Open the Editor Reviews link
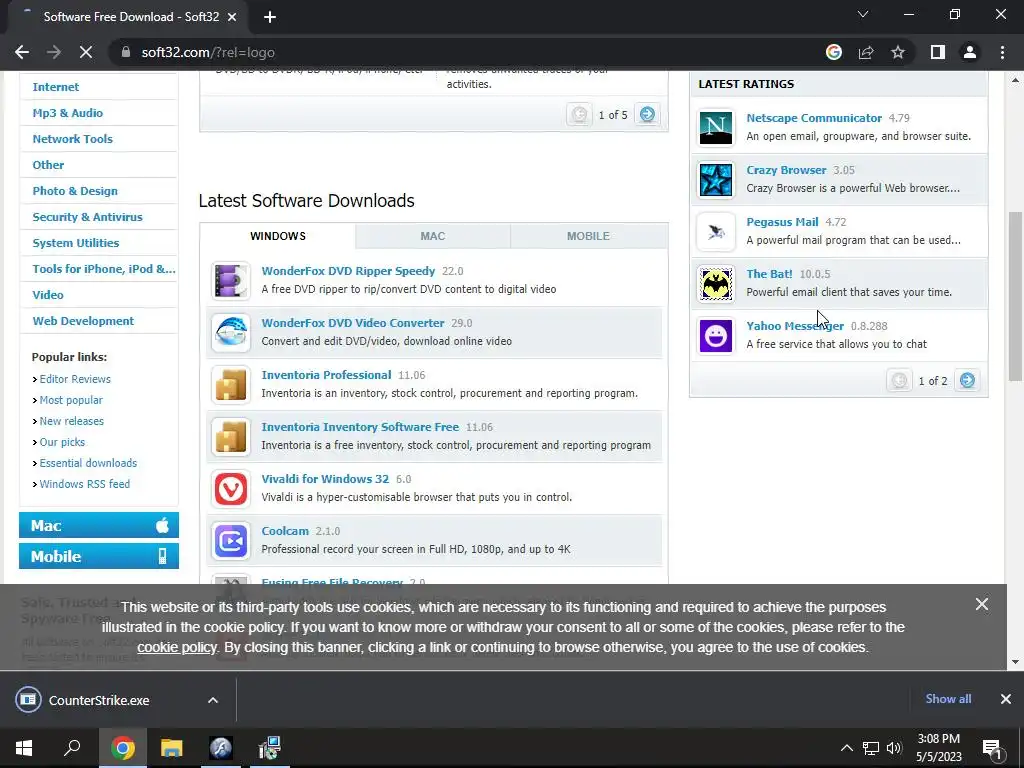 75,379
